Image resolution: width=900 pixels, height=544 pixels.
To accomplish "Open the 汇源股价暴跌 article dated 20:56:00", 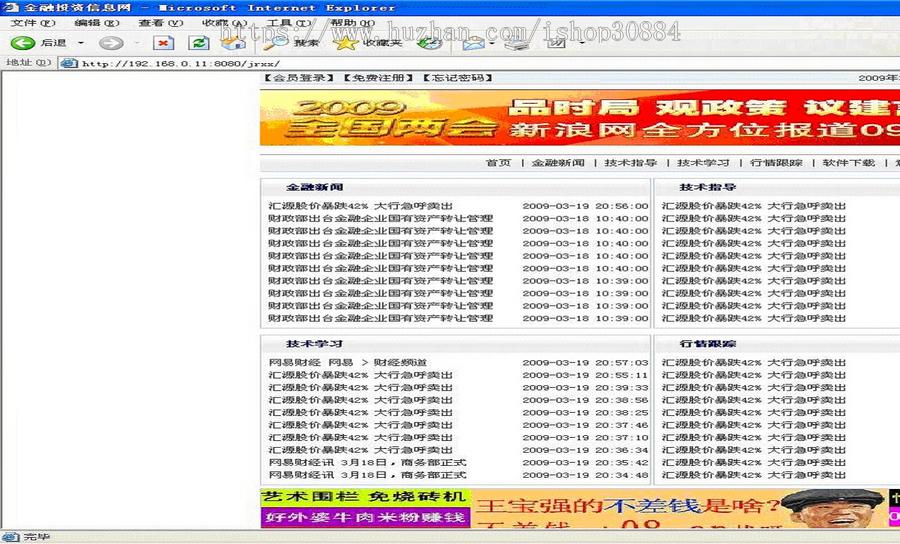I will [360, 206].
